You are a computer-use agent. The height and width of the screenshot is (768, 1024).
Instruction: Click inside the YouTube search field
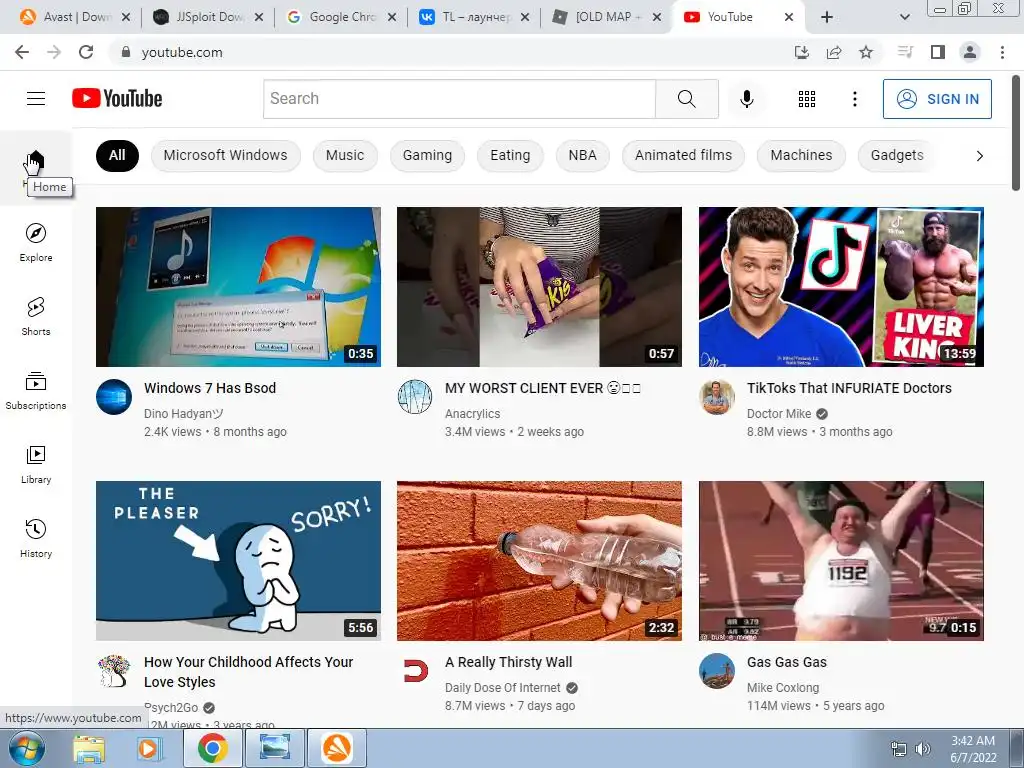pyautogui.click(x=459, y=99)
